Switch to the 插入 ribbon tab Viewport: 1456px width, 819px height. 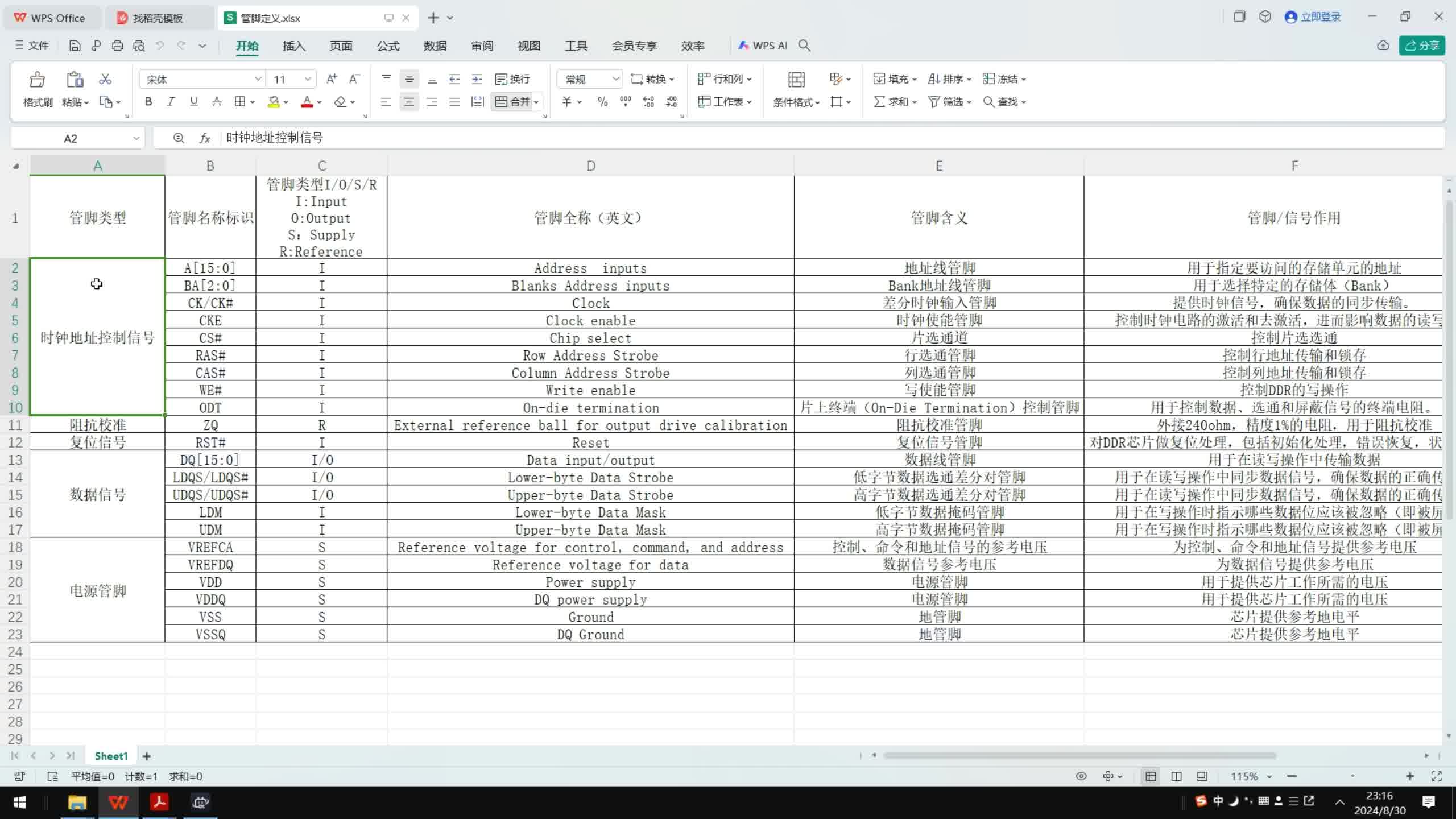[x=293, y=45]
